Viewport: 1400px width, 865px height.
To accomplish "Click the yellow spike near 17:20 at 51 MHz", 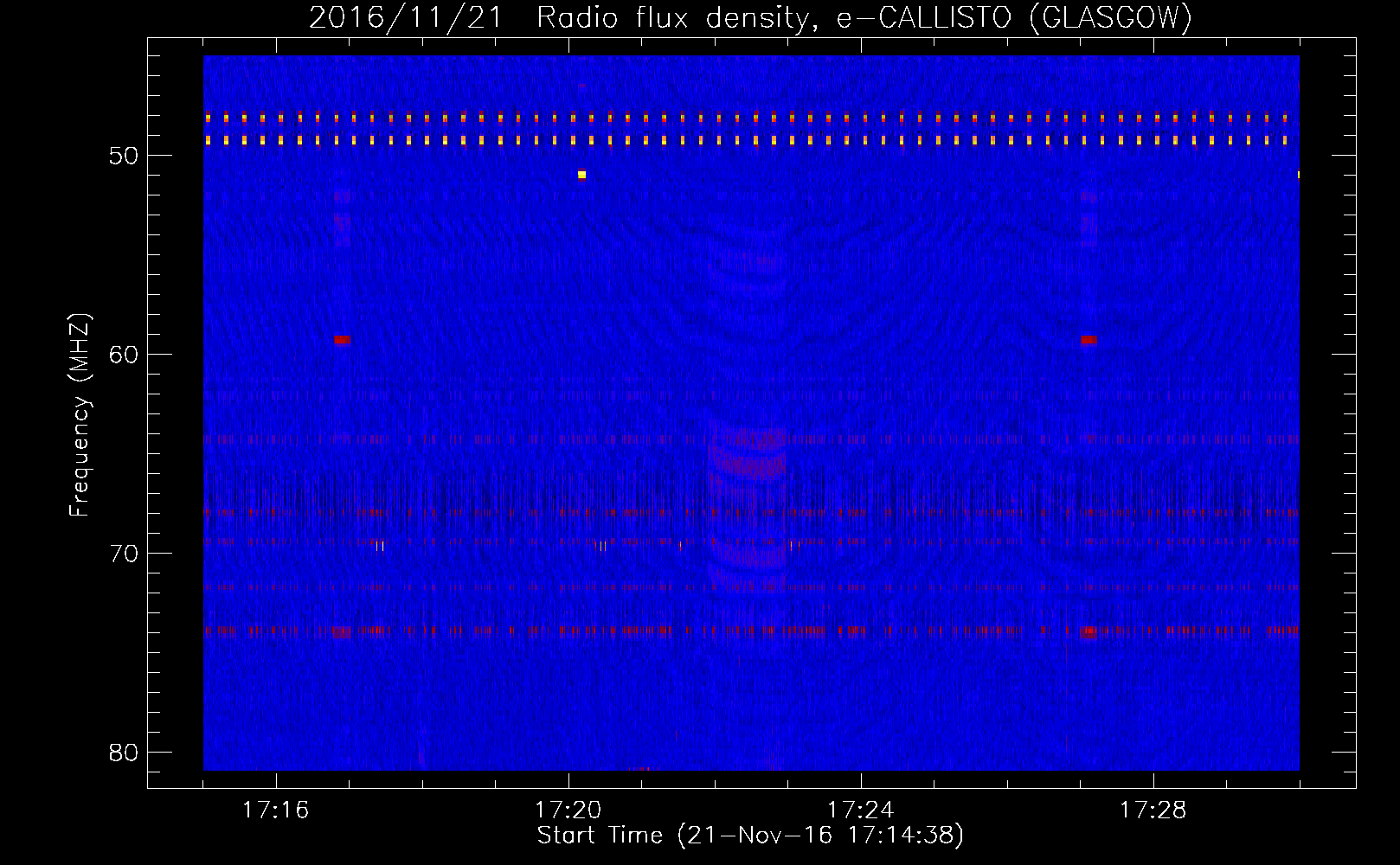I will [581, 175].
